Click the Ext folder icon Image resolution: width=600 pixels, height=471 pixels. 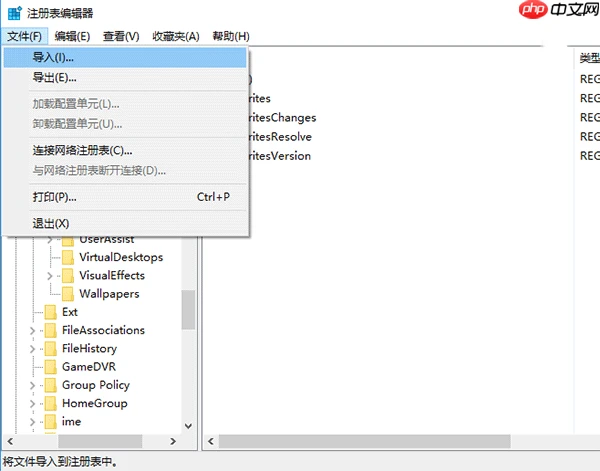(x=51, y=312)
